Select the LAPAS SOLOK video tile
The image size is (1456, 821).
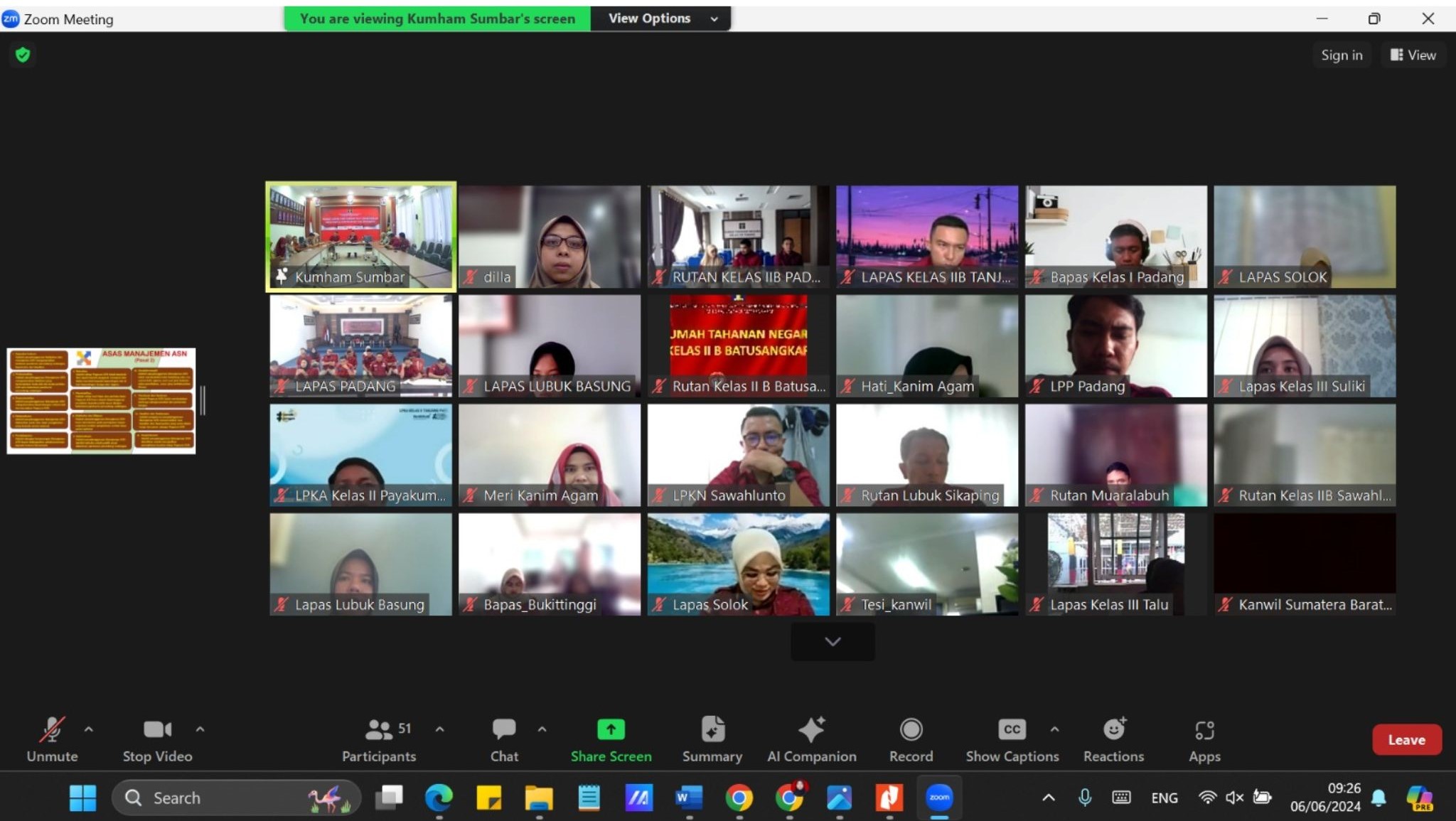tap(1305, 237)
